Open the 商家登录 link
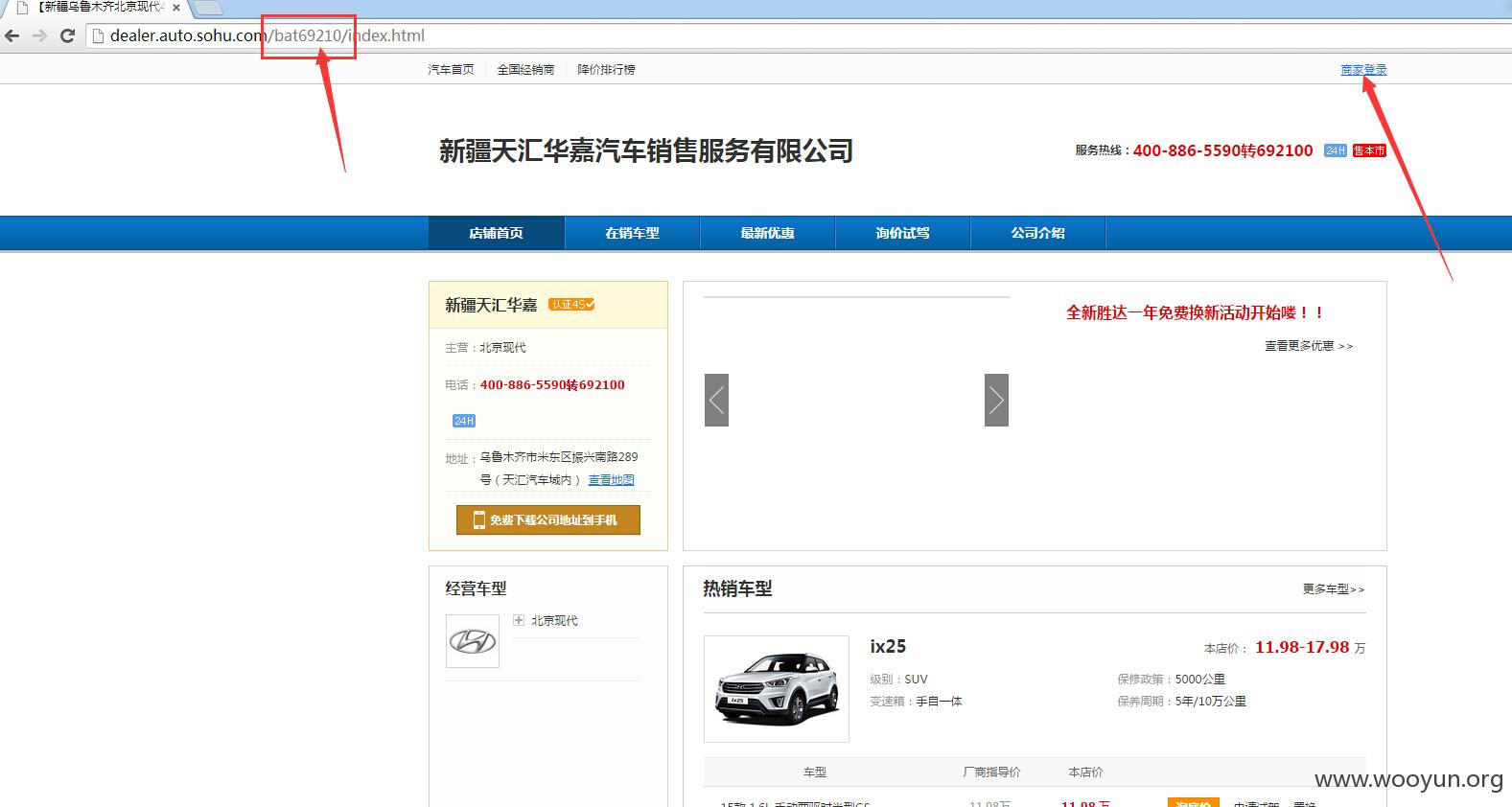1512x807 pixels. point(1363,70)
